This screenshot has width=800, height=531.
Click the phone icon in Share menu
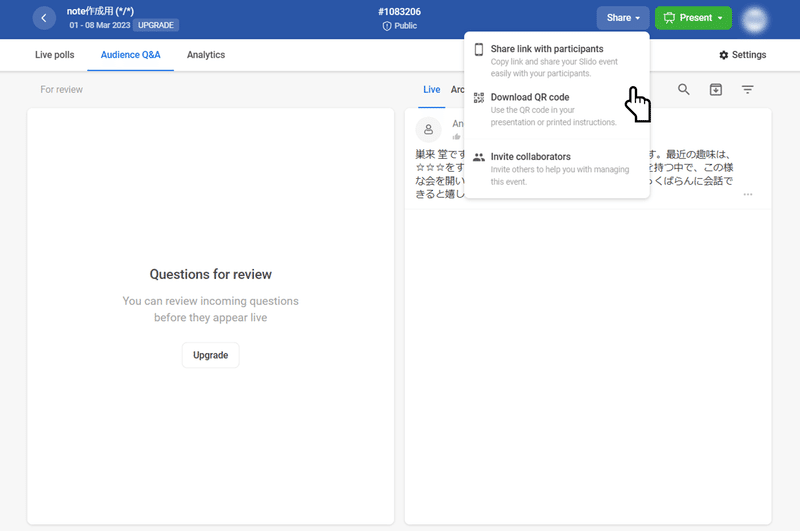[x=479, y=49]
